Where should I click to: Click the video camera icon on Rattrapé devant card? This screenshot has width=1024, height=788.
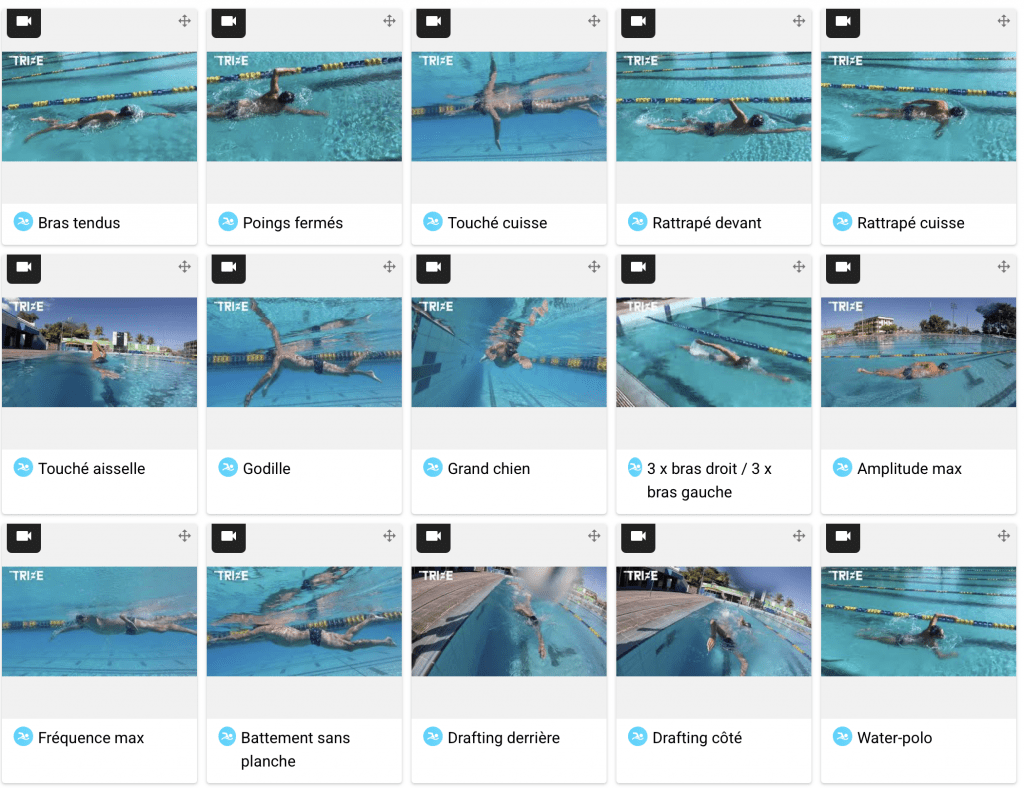(x=638, y=22)
